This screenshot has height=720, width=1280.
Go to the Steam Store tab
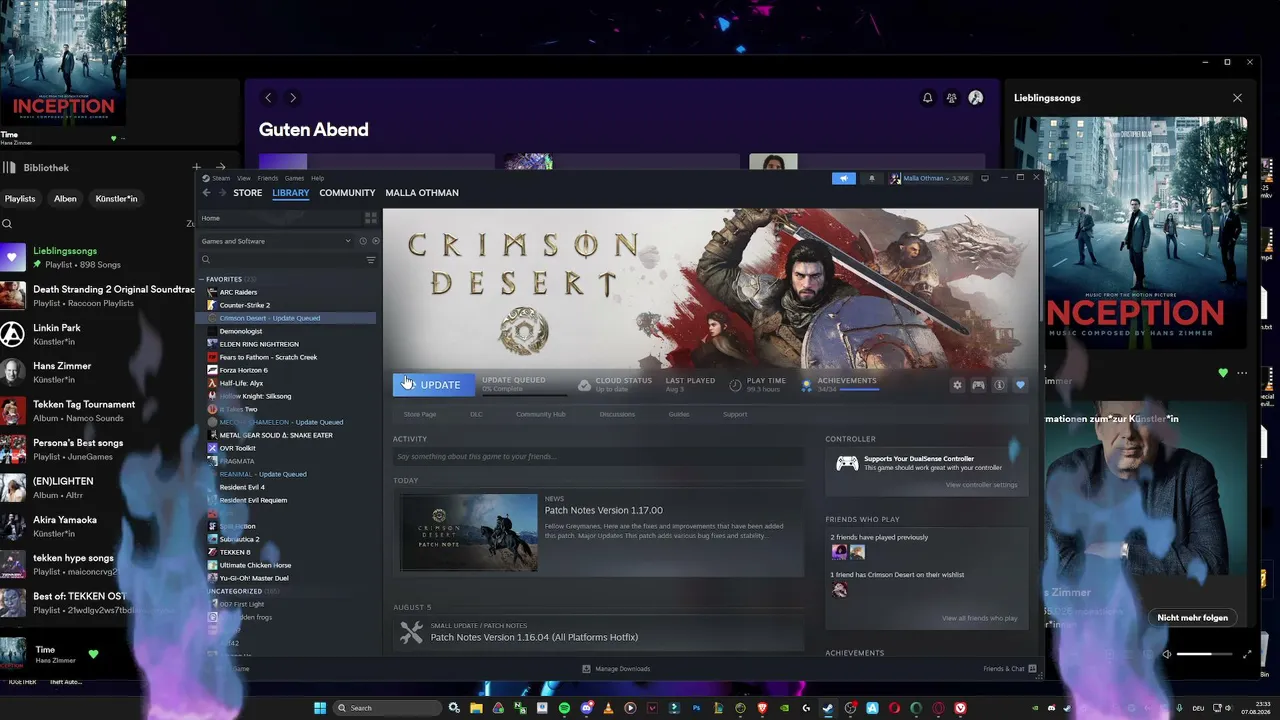(248, 193)
